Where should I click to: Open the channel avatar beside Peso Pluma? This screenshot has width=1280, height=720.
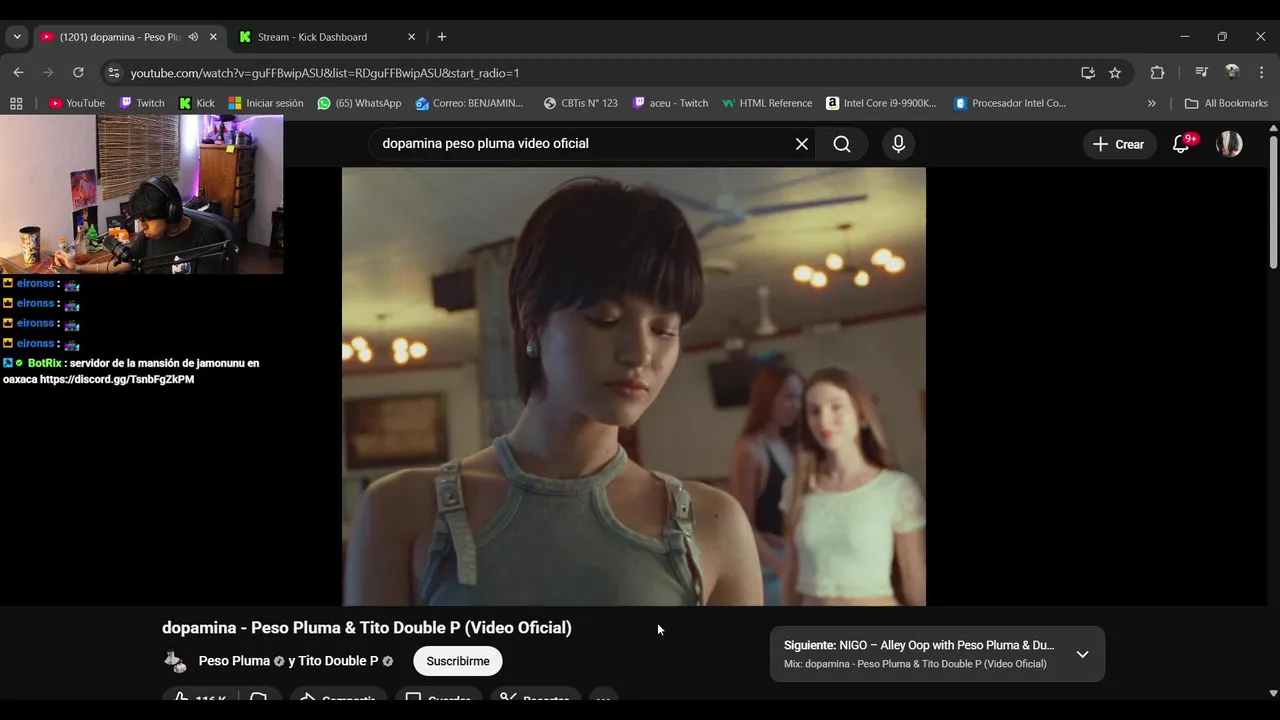[175, 661]
